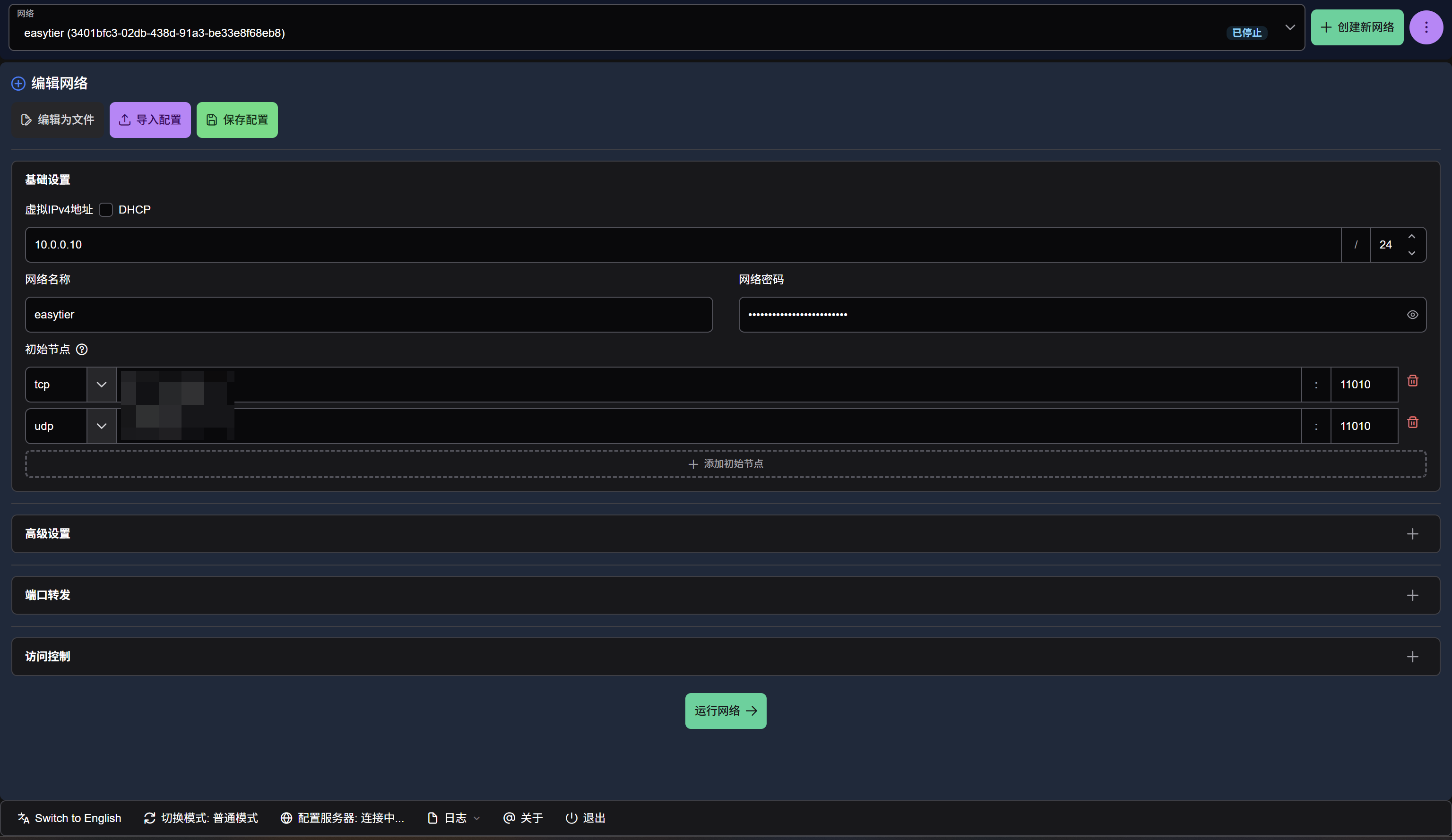
Task: Expand the 访问控制 section
Action: click(x=1412, y=656)
